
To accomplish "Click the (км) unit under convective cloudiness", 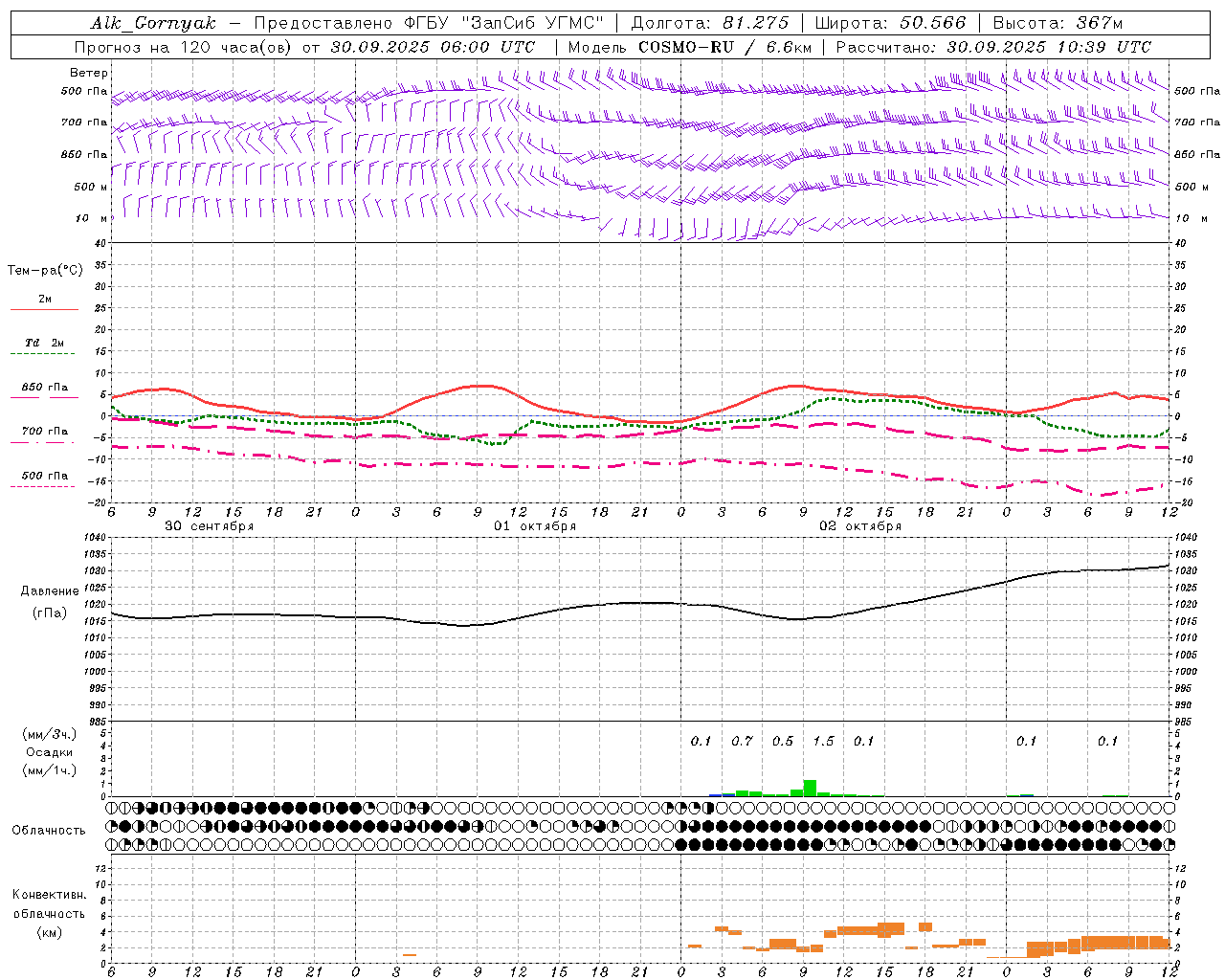I will point(49,932).
